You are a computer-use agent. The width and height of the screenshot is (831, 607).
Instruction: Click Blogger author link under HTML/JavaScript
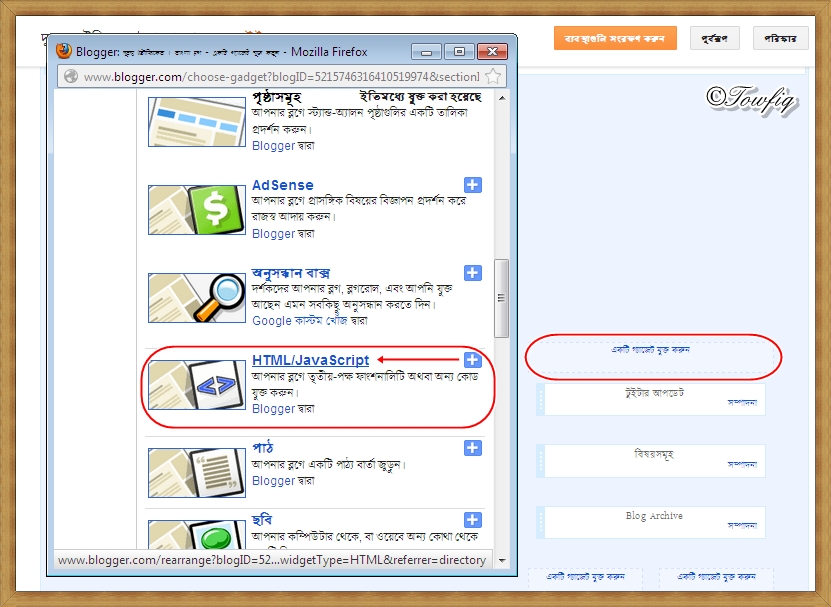pyautogui.click(x=273, y=409)
